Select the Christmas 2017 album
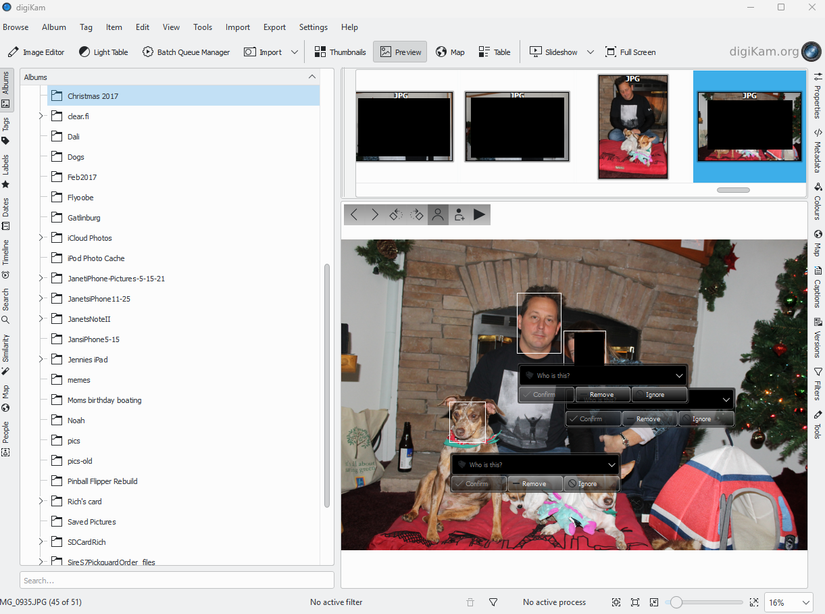Screen dimensions: 825x614 coord(95,96)
